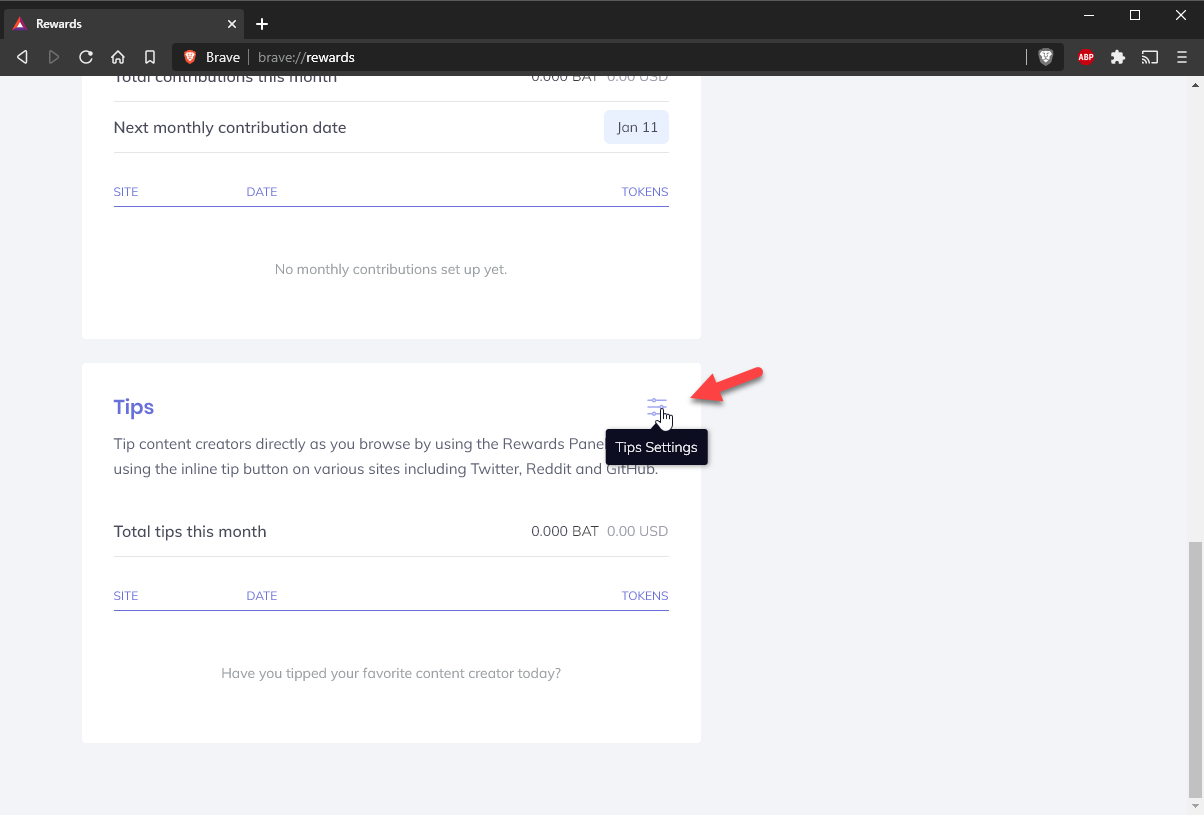The height and width of the screenshot is (815, 1204).
Task: Bookmark this page
Action: pyautogui.click(x=150, y=57)
